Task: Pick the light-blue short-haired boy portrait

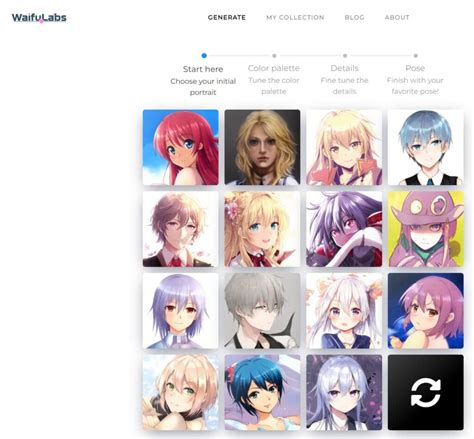Action: (x=425, y=147)
